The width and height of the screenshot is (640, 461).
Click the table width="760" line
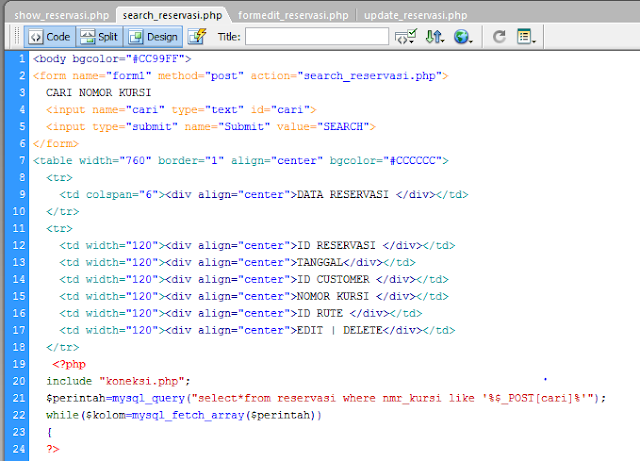[x=240, y=160]
